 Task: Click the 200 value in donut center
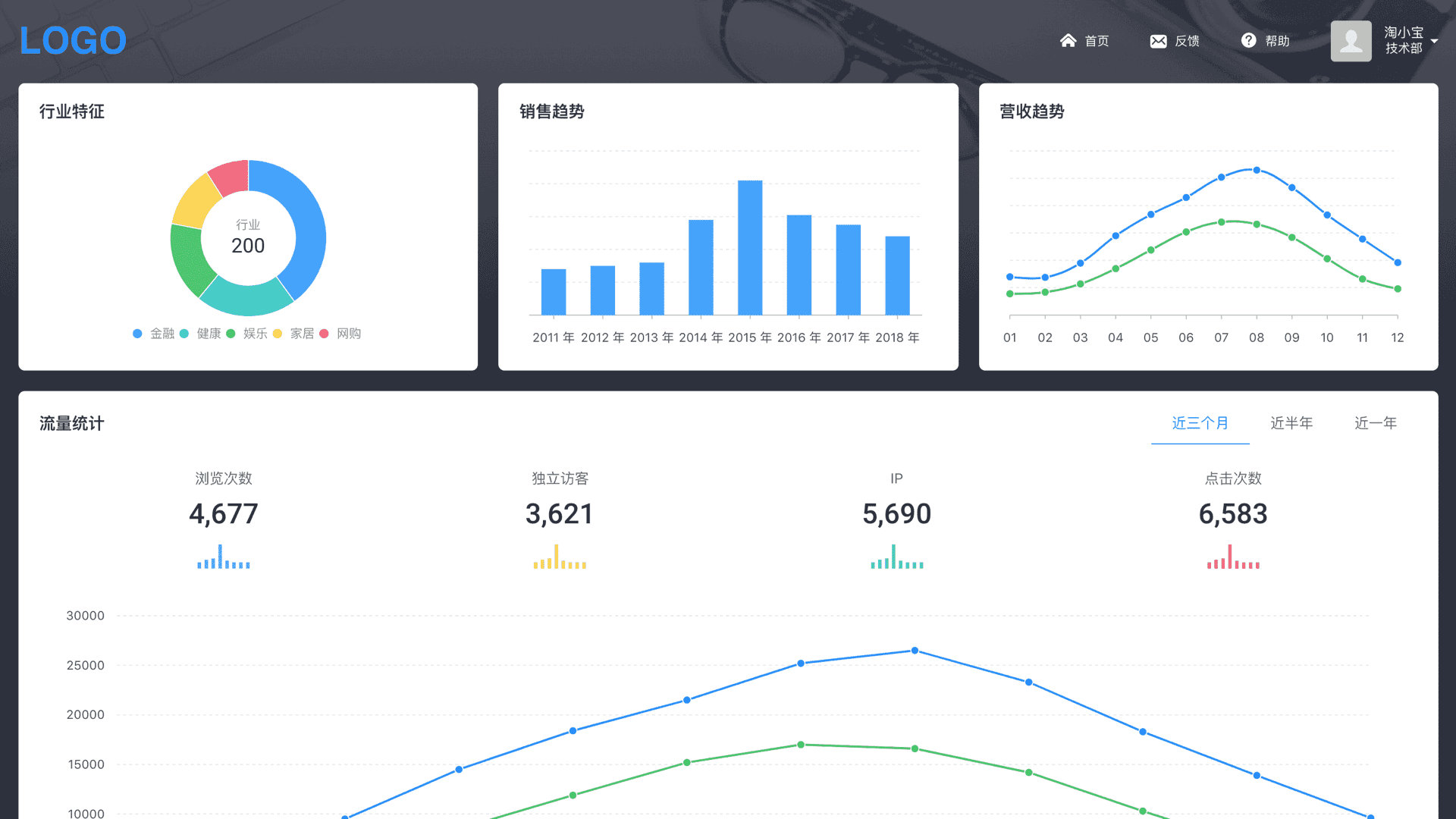click(248, 246)
